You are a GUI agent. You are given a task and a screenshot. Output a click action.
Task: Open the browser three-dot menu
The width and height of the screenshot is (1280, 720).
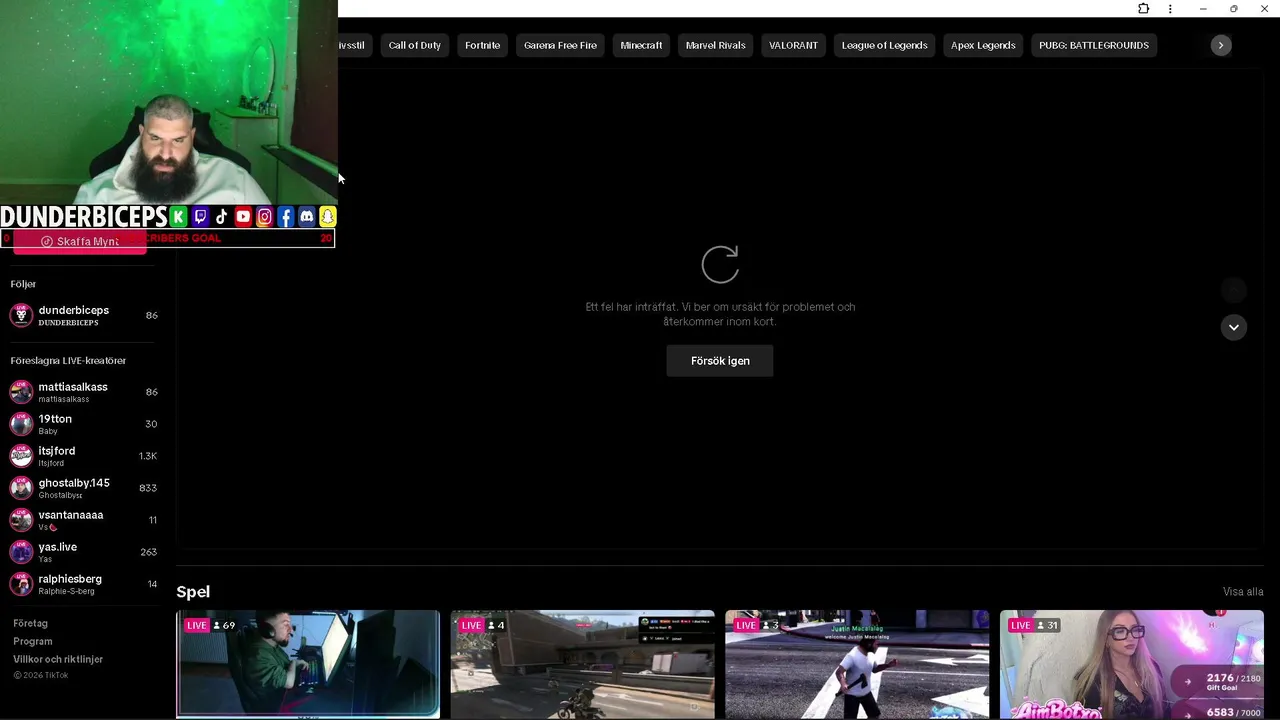click(1170, 9)
